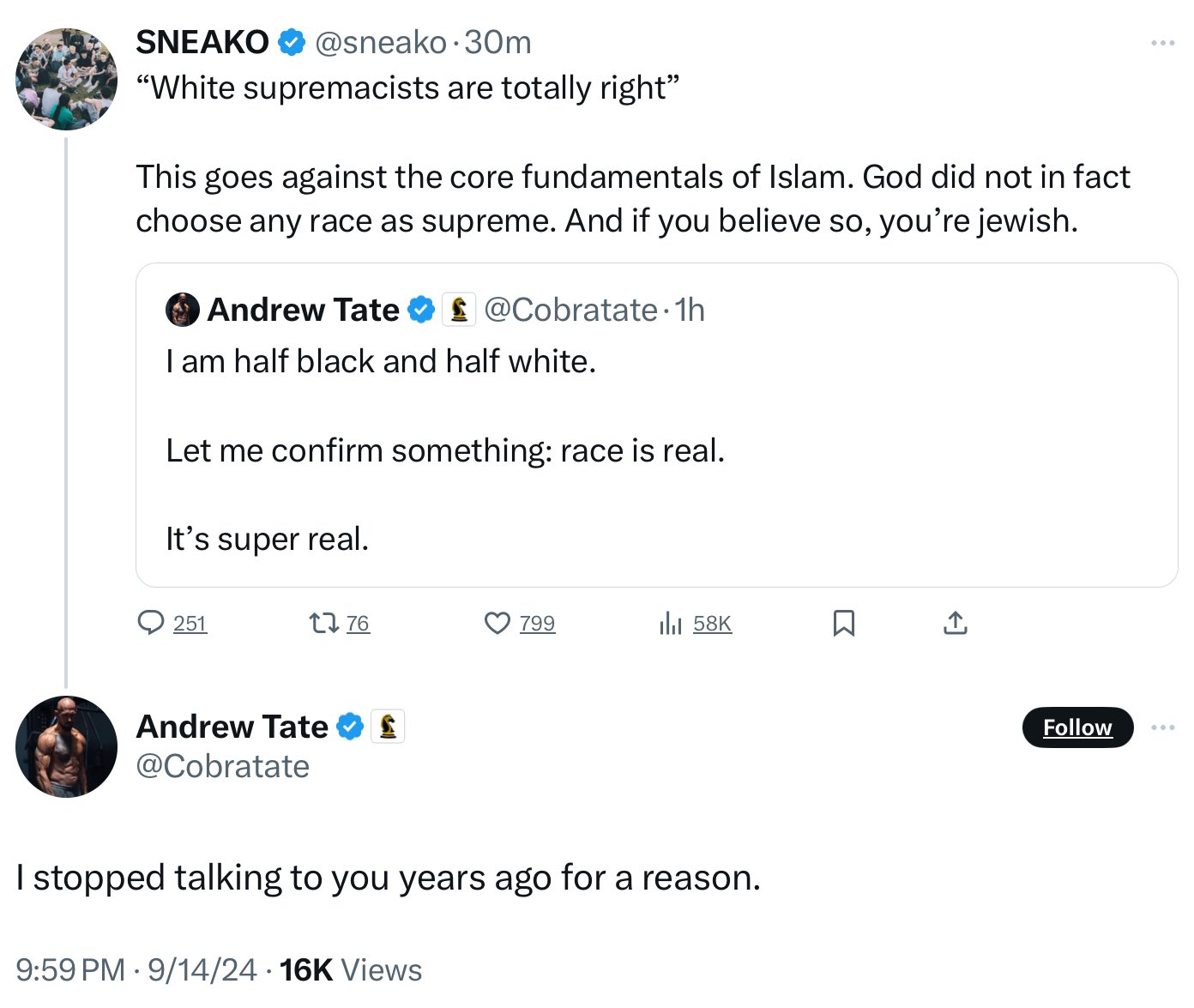Viewport: 1194px width, 1008px height.
Task: Click the share upload icon
Action: click(x=955, y=623)
